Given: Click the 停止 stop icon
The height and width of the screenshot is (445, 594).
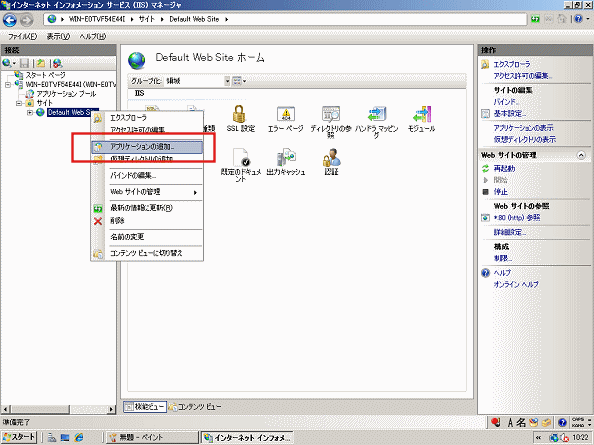Looking at the screenshot, I should click(485, 192).
